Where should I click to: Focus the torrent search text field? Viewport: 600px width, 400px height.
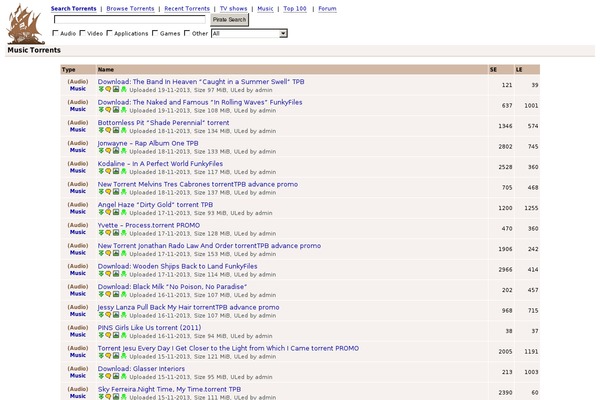point(130,19)
